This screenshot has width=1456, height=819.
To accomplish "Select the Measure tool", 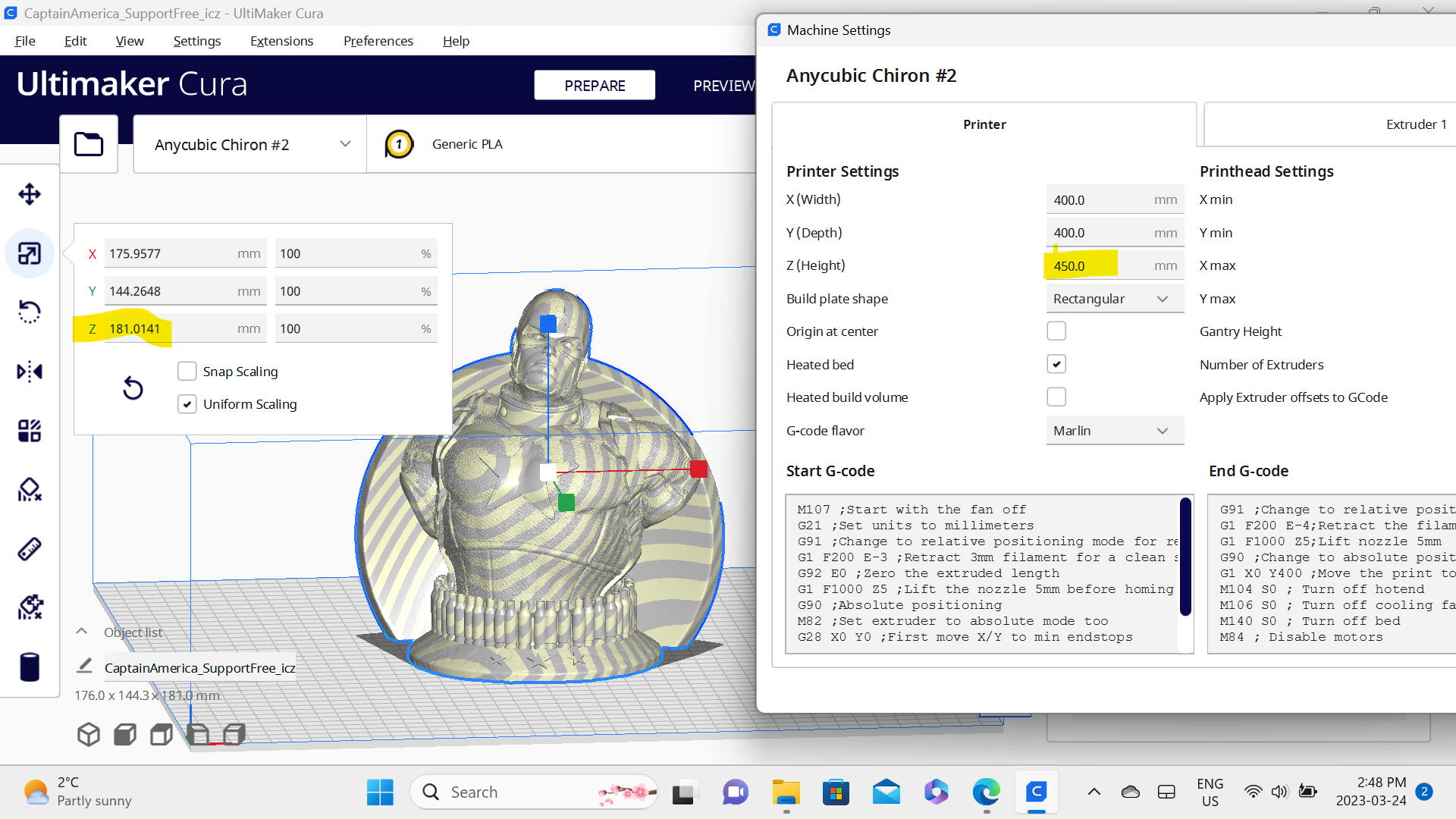I will pyautogui.click(x=30, y=548).
